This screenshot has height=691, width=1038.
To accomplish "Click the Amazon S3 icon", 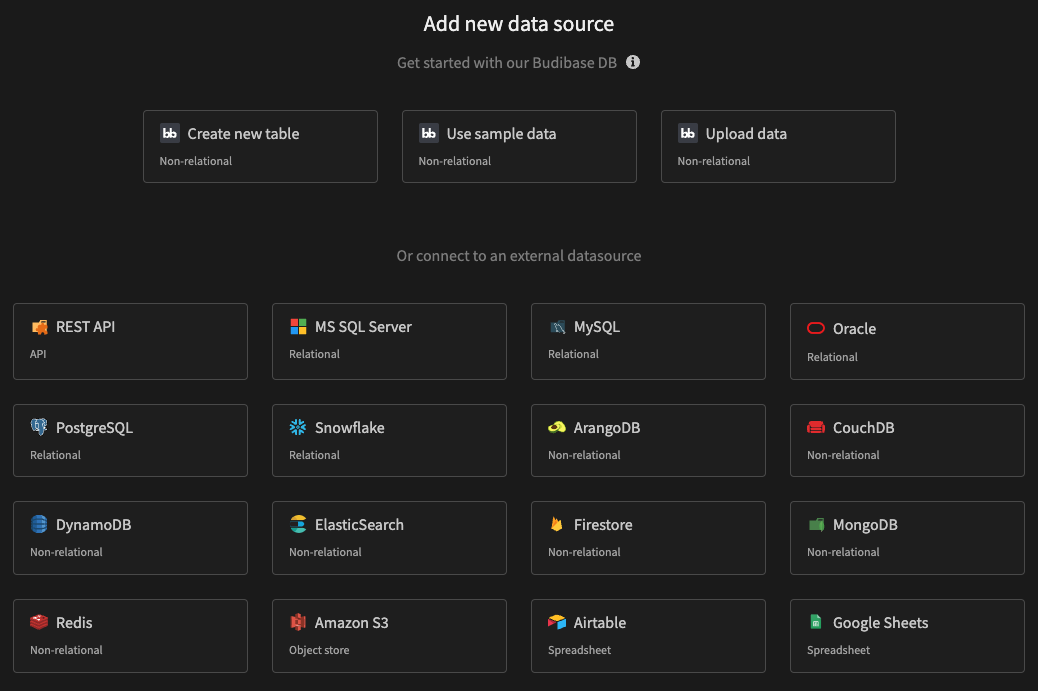I will (298, 622).
